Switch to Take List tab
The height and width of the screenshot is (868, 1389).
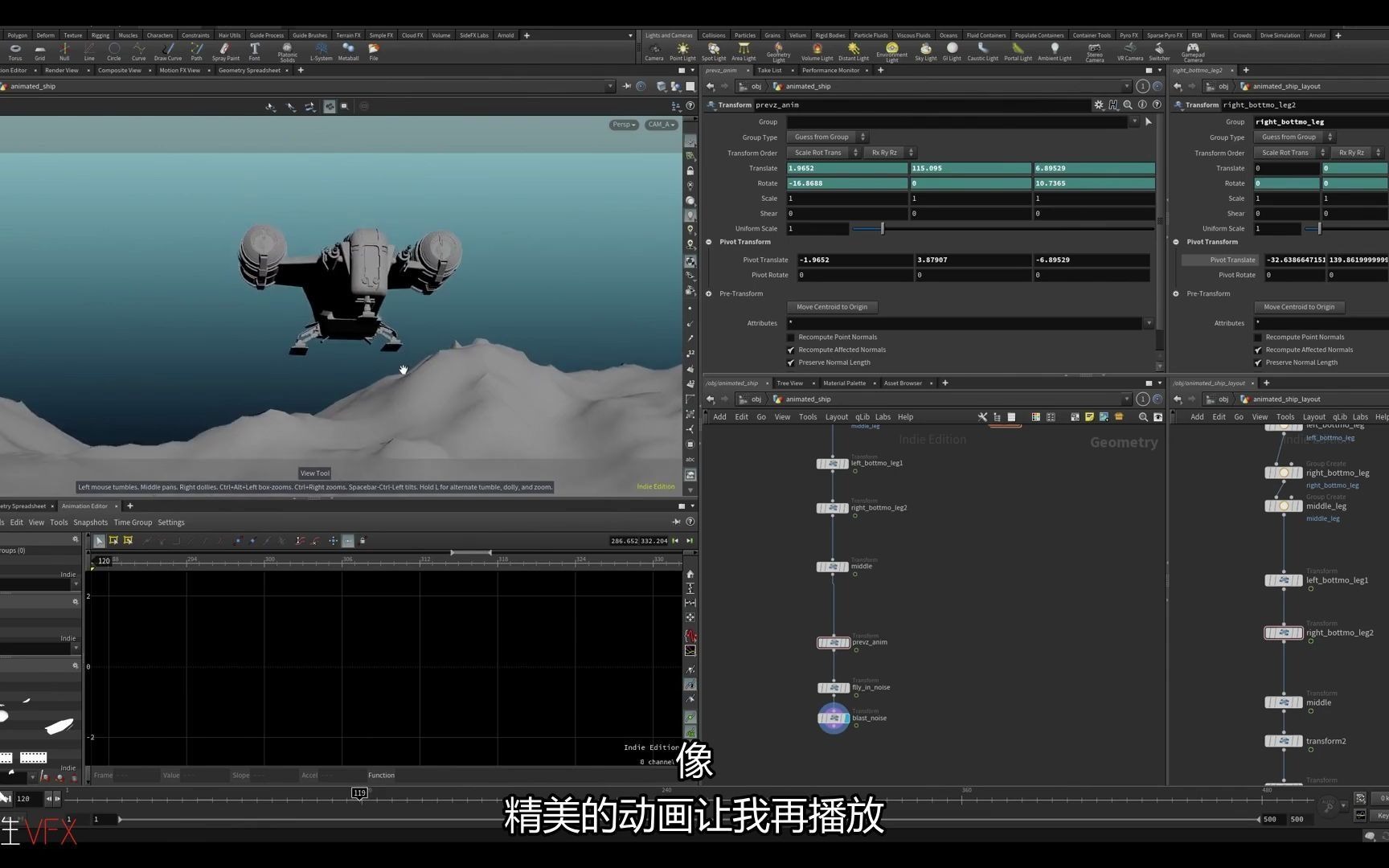coord(769,71)
